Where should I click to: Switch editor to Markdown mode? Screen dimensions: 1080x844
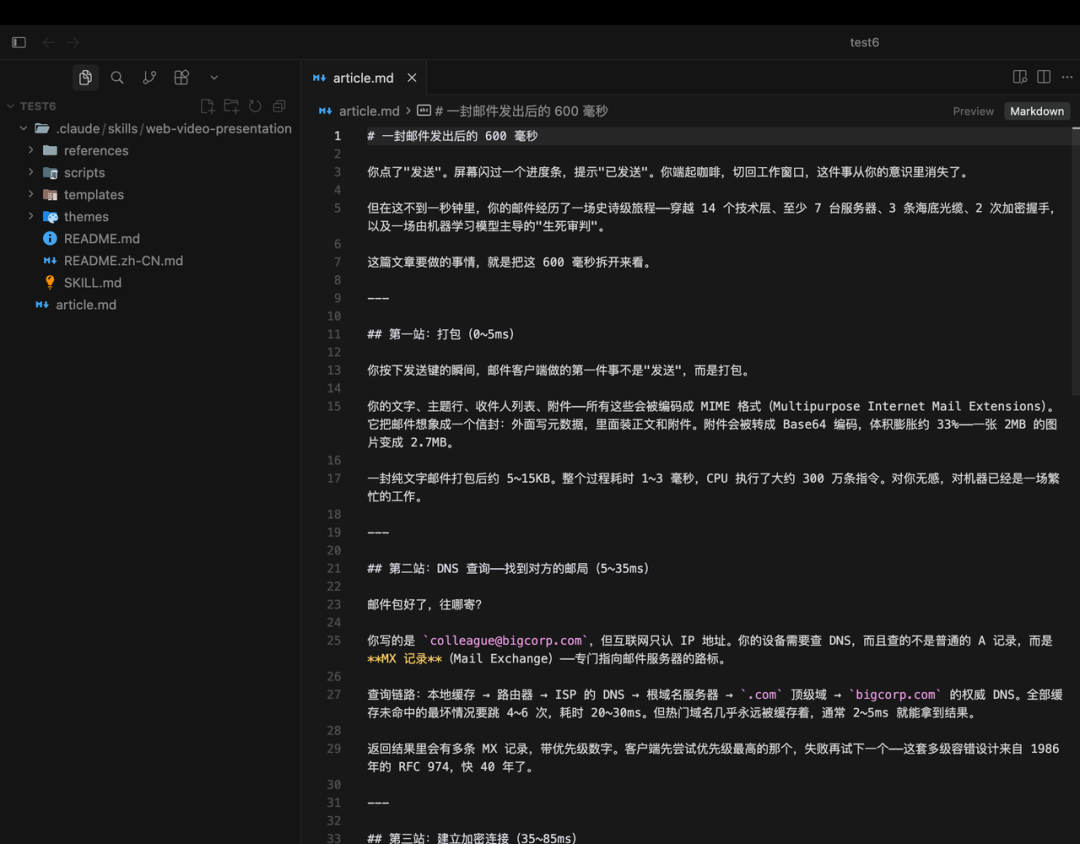tap(1037, 111)
